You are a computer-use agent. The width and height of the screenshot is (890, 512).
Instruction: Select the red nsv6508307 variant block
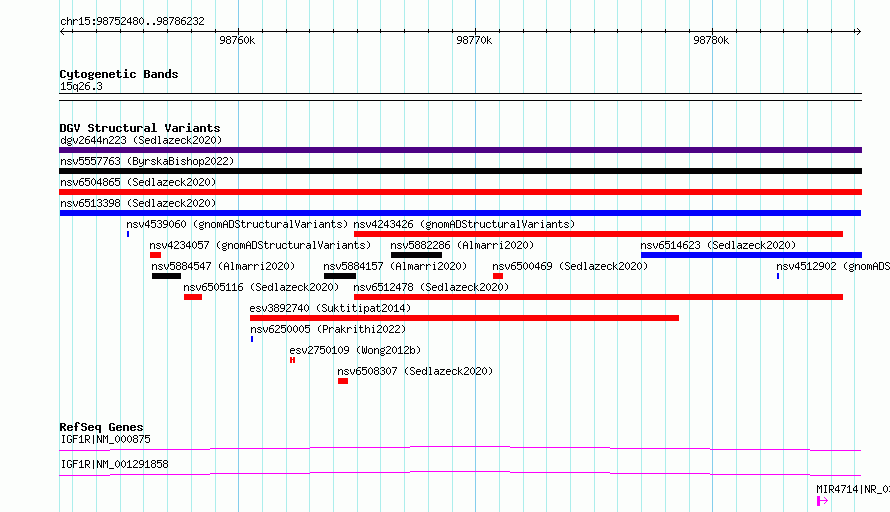[x=343, y=381]
